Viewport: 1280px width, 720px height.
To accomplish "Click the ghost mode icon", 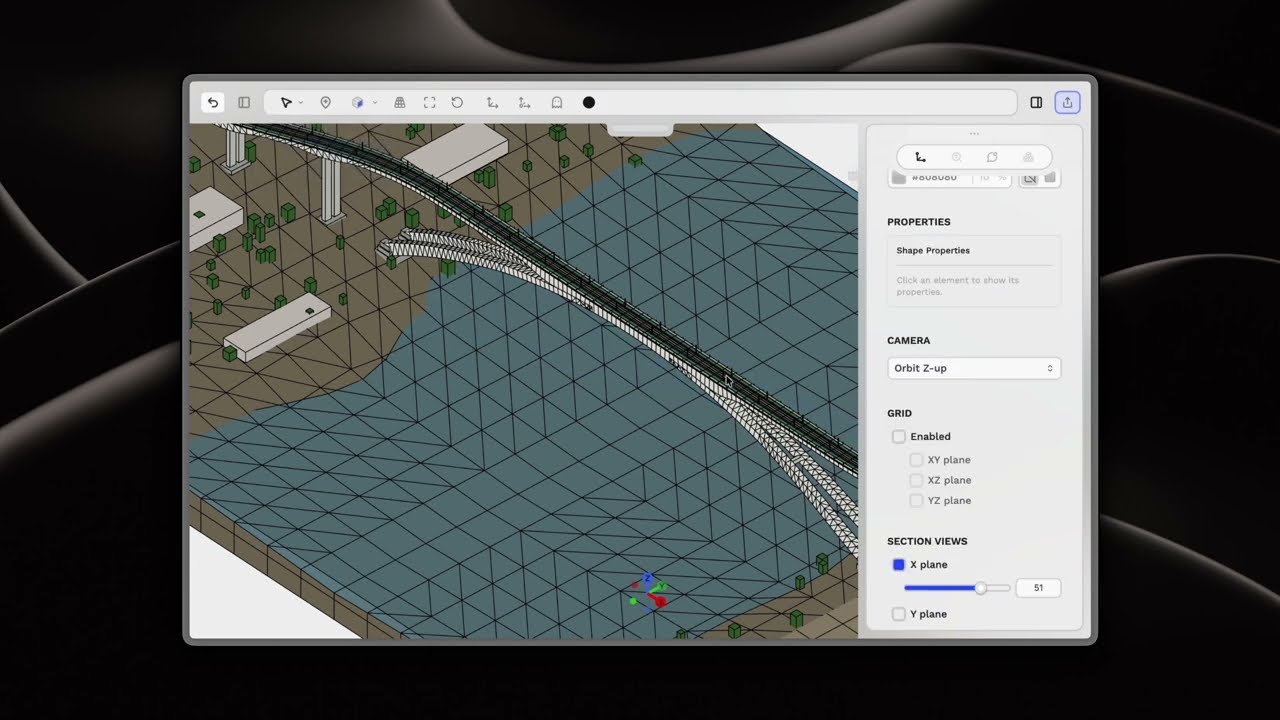I will [557, 102].
